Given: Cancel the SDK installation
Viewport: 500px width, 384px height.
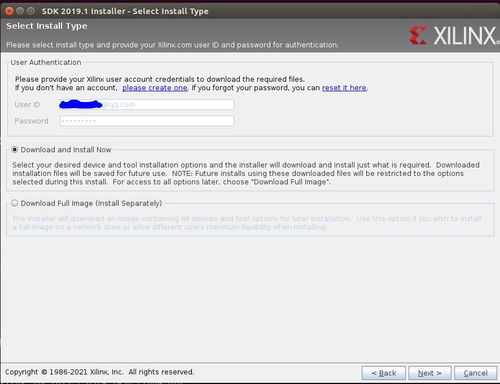Looking at the screenshot, I should (475, 373).
